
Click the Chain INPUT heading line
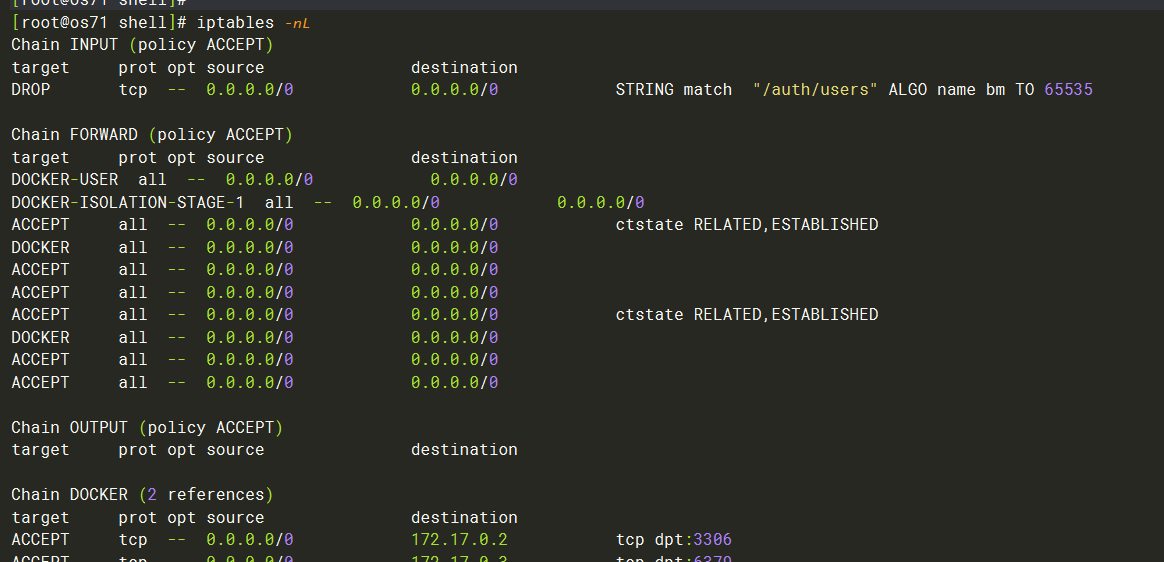[x=142, y=45]
